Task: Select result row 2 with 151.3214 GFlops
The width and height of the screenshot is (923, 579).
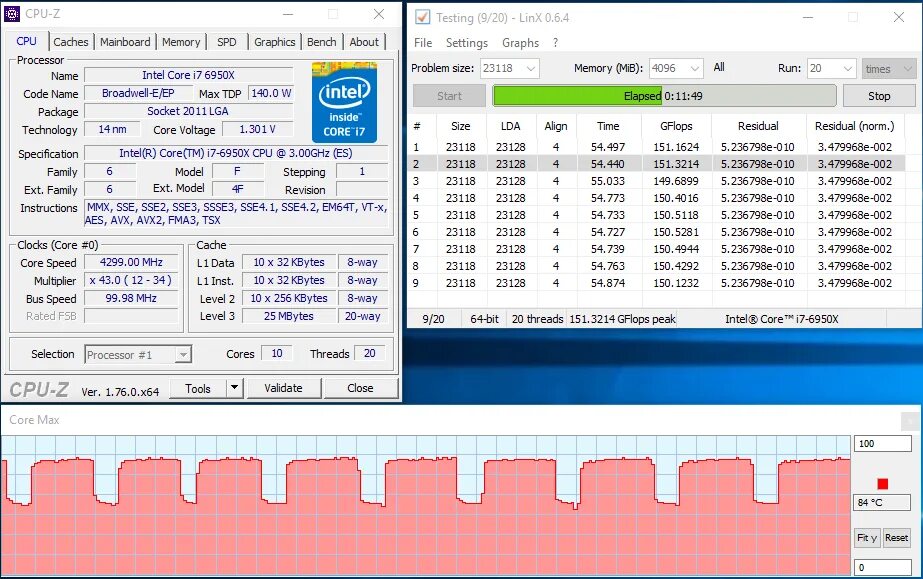Action: coord(657,164)
